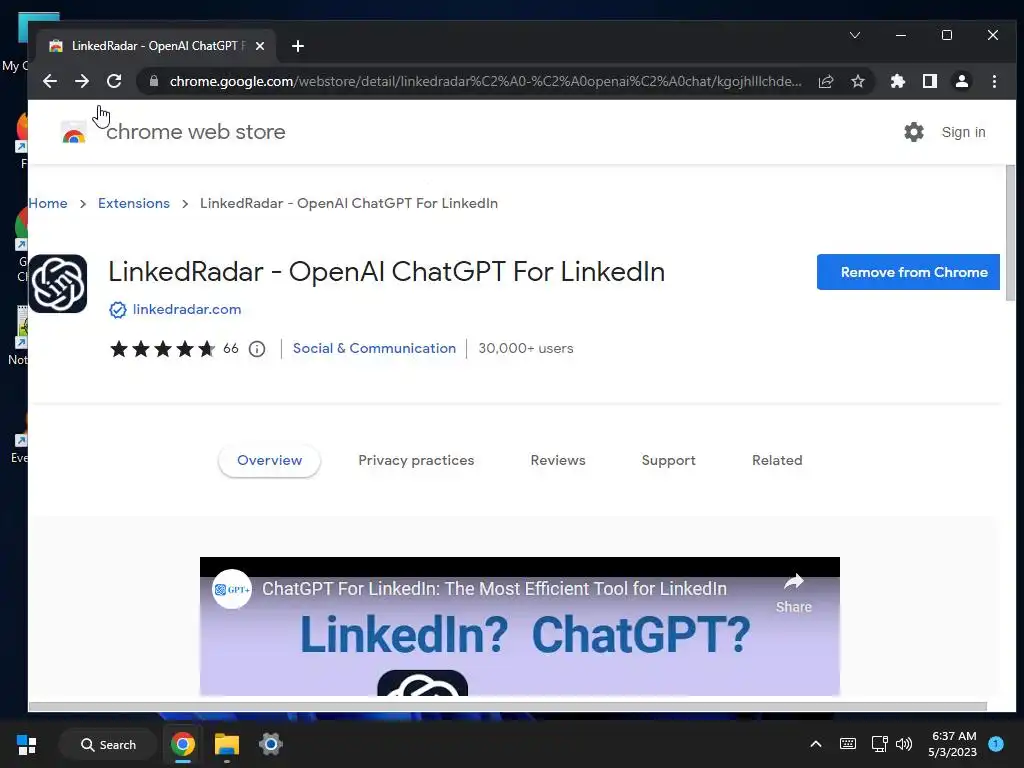Open touch keyboard tray icon
The height and width of the screenshot is (768, 1024).
pyautogui.click(x=848, y=744)
